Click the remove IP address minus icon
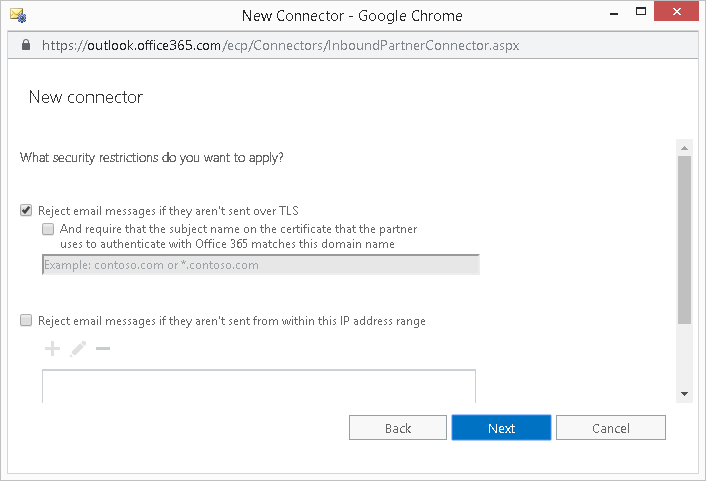706x481 pixels. pos(102,349)
